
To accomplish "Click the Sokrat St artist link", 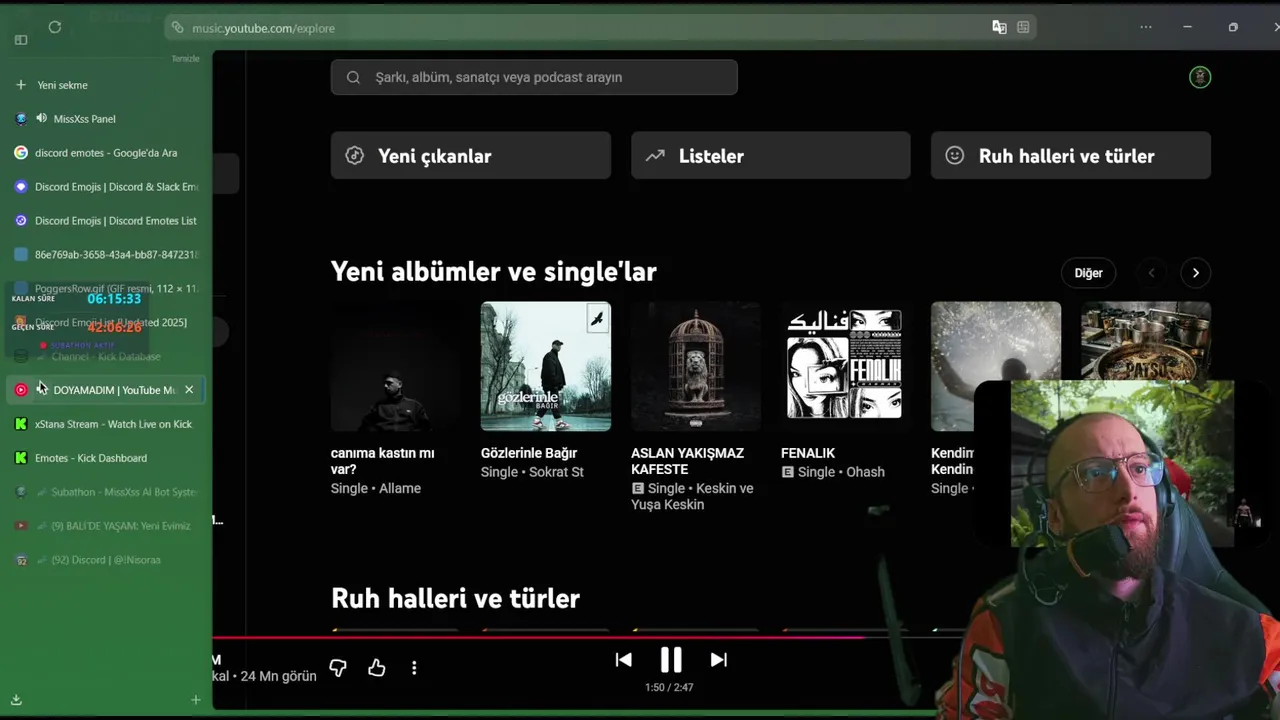I will tap(557, 472).
